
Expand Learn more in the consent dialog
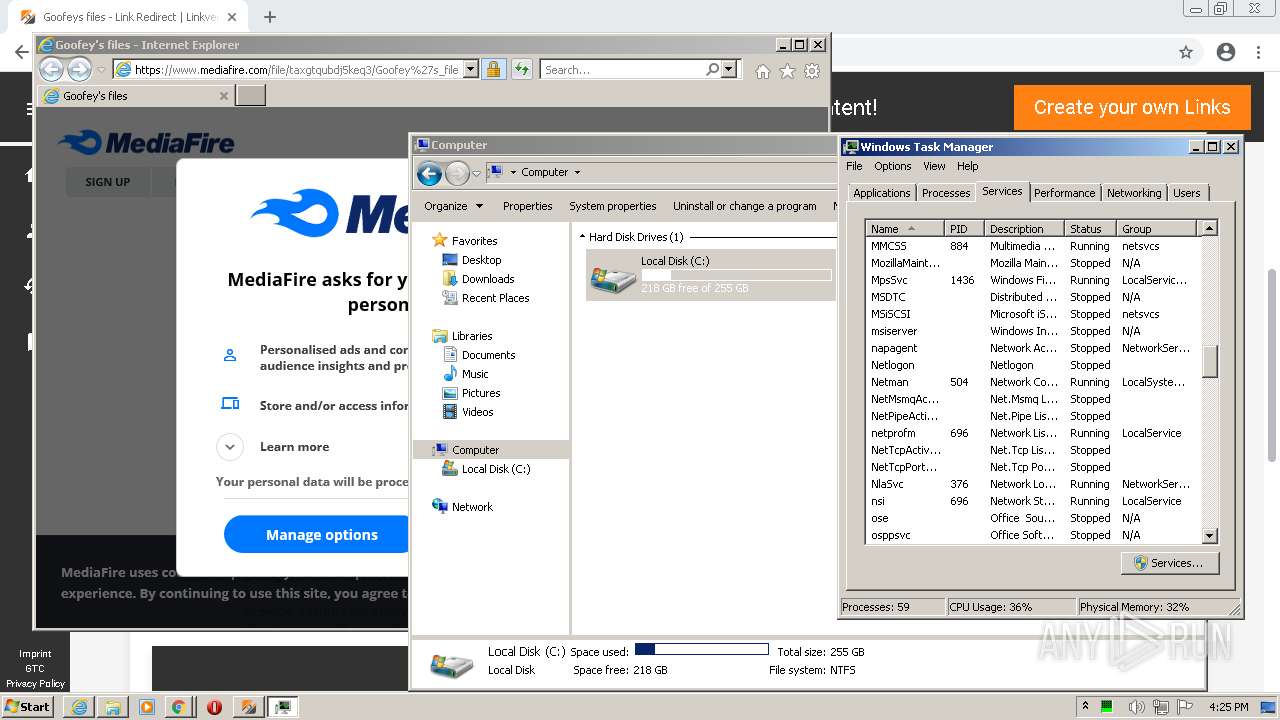coord(230,447)
